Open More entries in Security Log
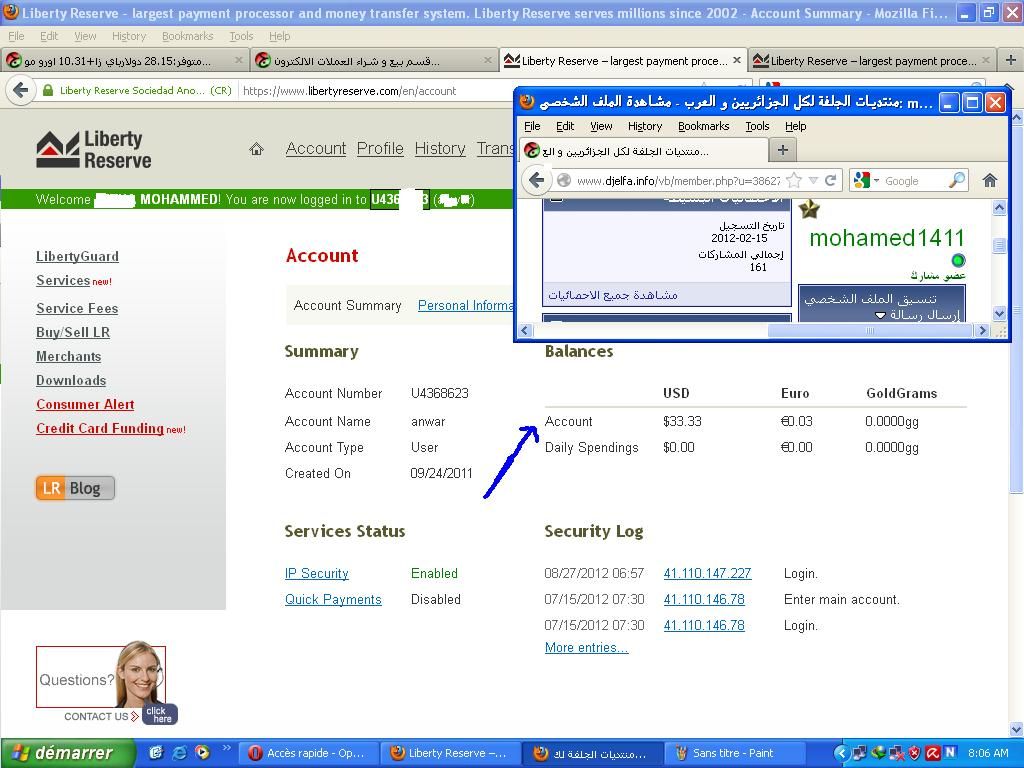 click(586, 647)
